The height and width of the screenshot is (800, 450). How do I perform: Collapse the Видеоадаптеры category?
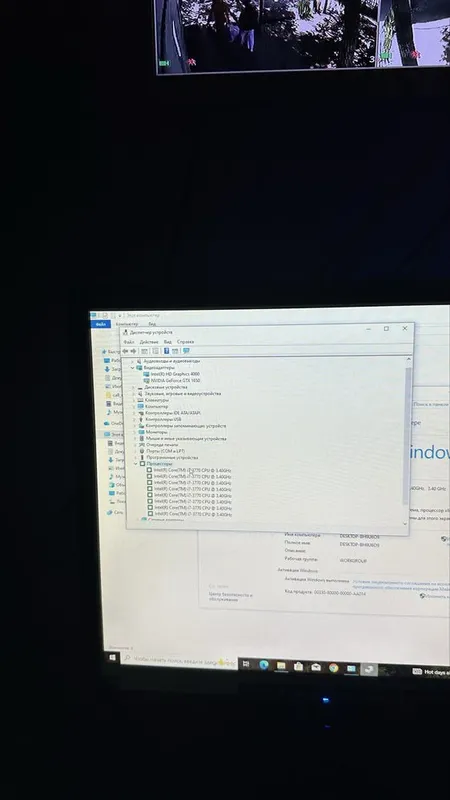click(133, 367)
